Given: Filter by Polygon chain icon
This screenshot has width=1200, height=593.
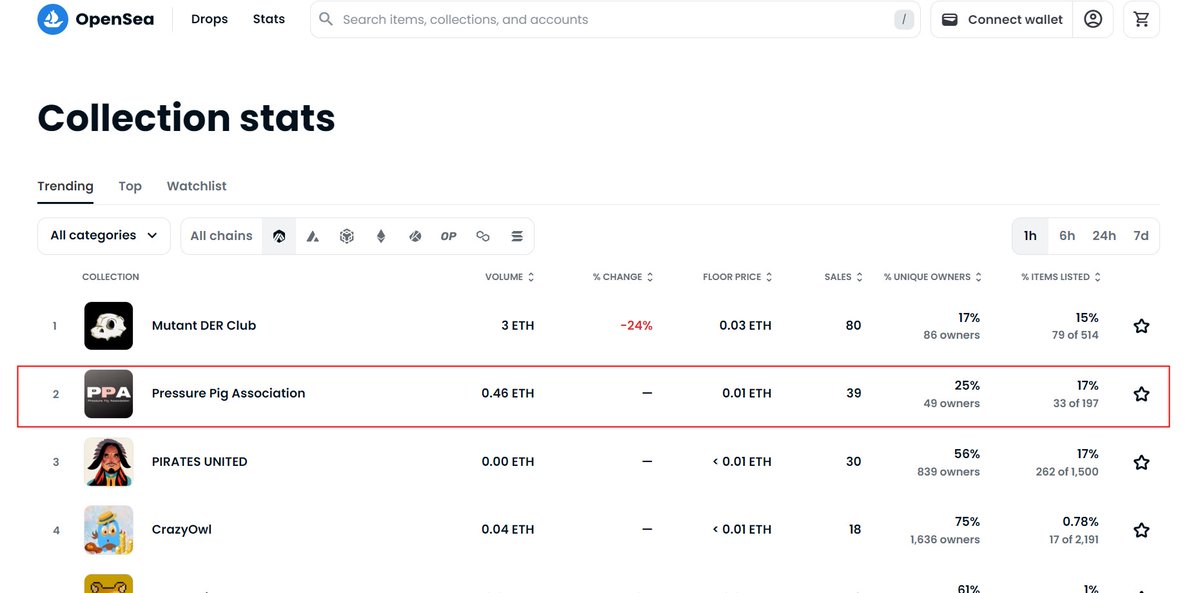Looking at the screenshot, I should [x=483, y=236].
